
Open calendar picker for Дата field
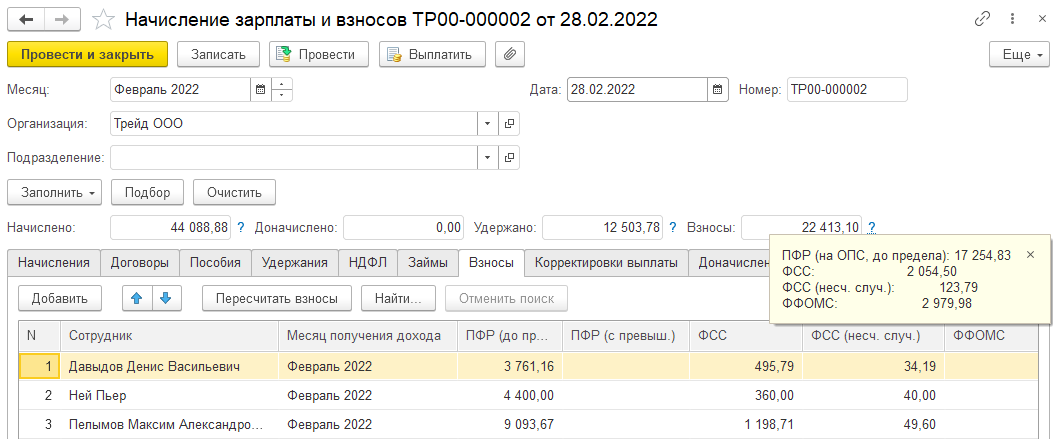(717, 89)
